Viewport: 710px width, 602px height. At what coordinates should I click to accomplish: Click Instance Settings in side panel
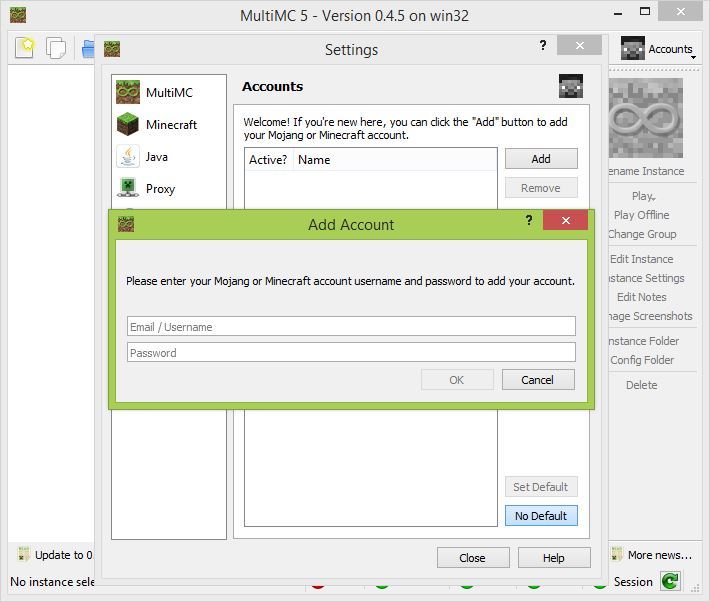(x=646, y=278)
